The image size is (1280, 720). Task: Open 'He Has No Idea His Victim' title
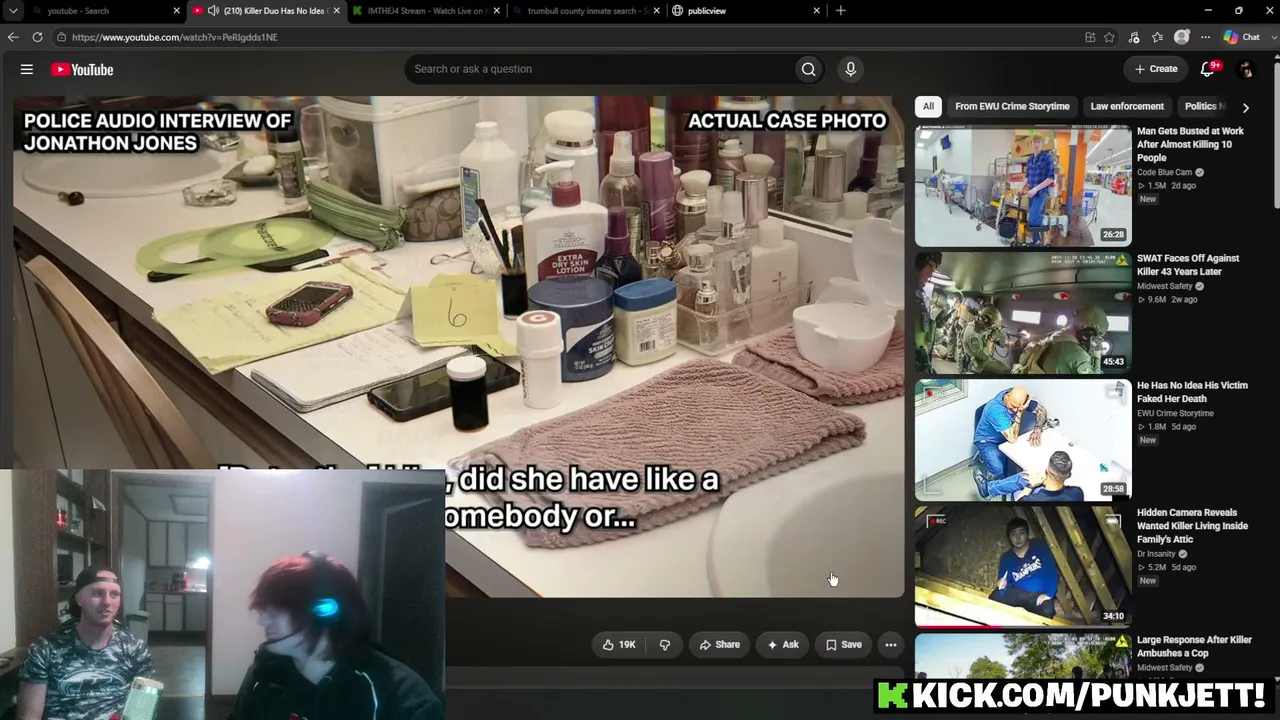point(1192,392)
